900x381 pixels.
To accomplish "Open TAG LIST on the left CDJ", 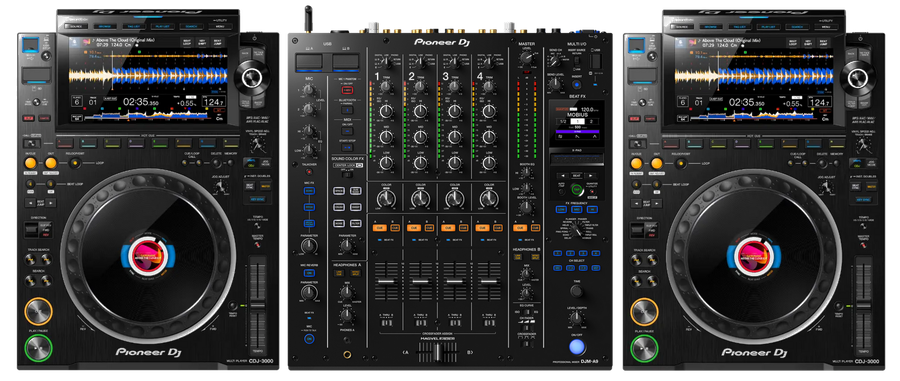I will (134, 26).
